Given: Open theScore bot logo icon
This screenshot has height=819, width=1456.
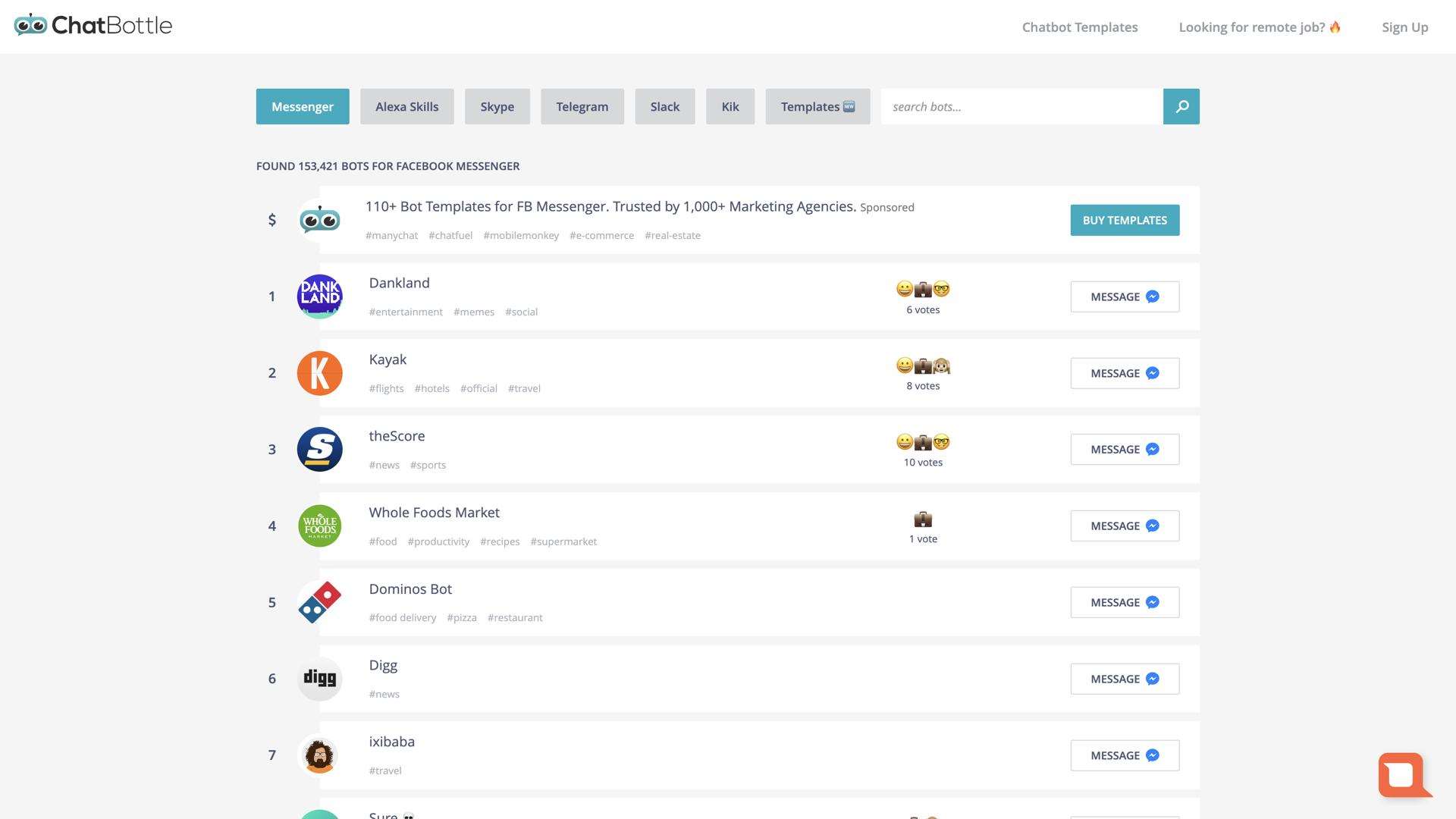Looking at the screenshot, I should coord(319,450).
